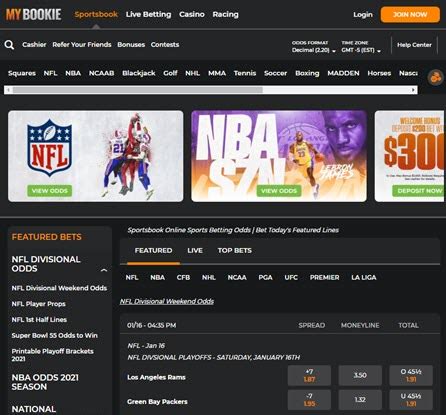
Task: Filter featured bets by PREMIER
Action: pos(324,277)
